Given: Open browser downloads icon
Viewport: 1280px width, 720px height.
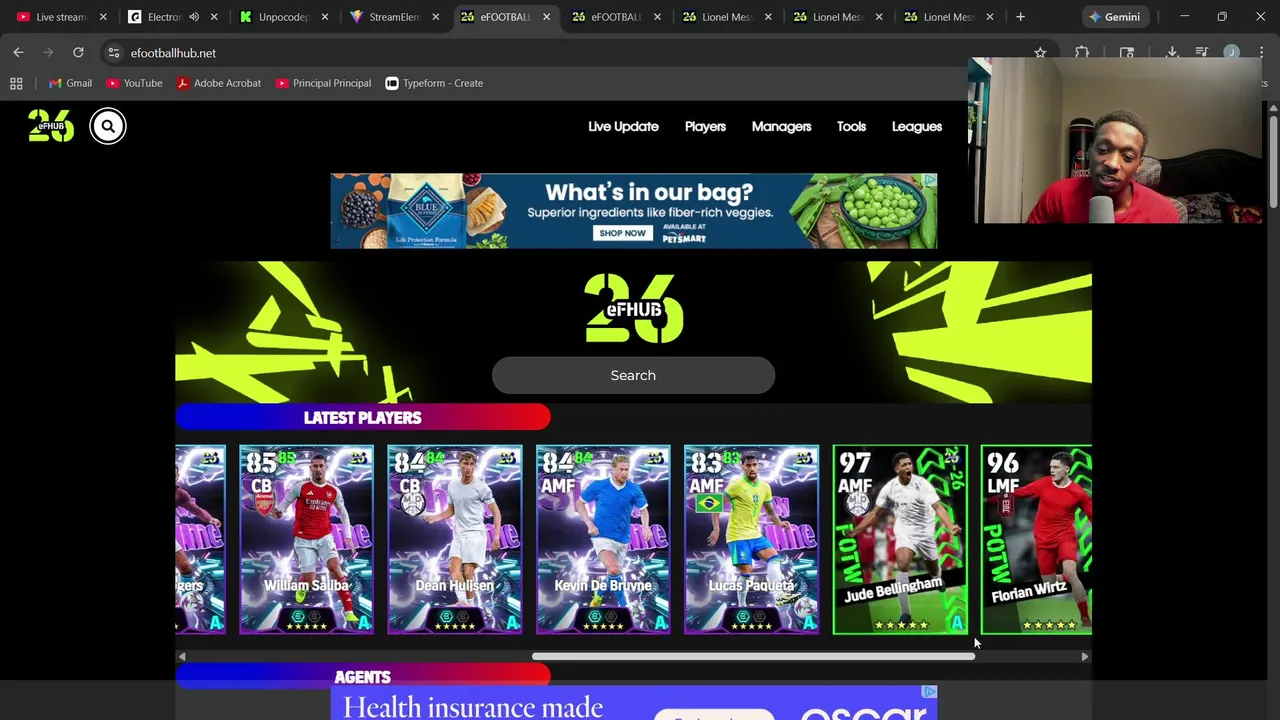Looking at the screenshot, I should 1172,53.
